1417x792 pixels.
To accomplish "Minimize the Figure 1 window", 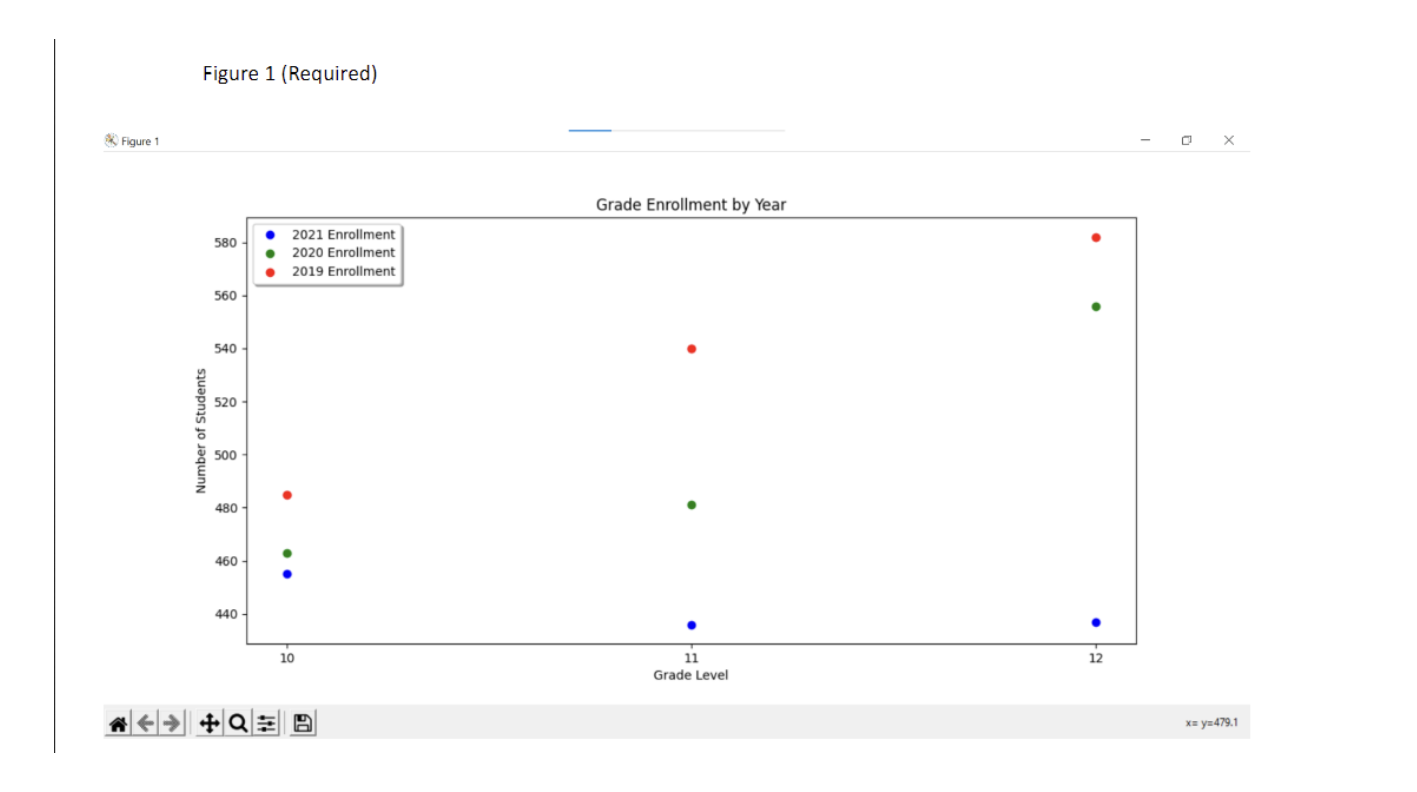I will click(x=1146, y=140).
